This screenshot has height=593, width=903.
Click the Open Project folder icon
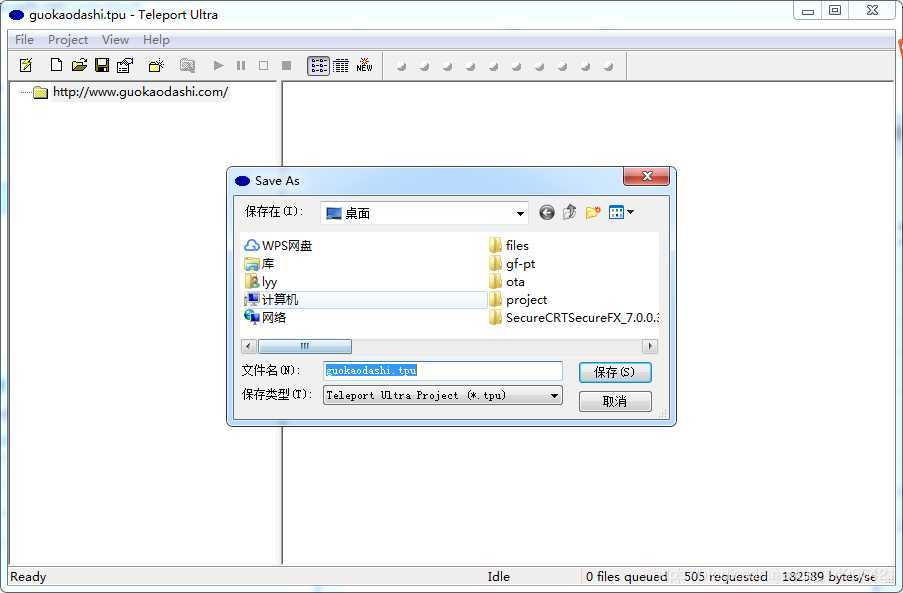(x=79, y=65)
